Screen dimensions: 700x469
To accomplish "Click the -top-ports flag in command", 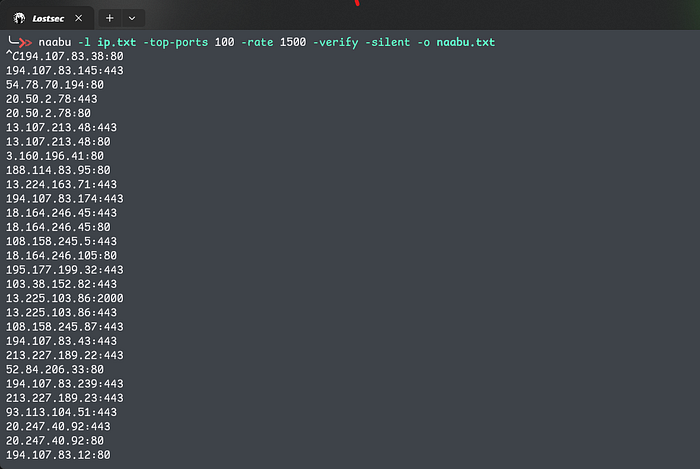I will pyautogui.click(x=174, y=43).
